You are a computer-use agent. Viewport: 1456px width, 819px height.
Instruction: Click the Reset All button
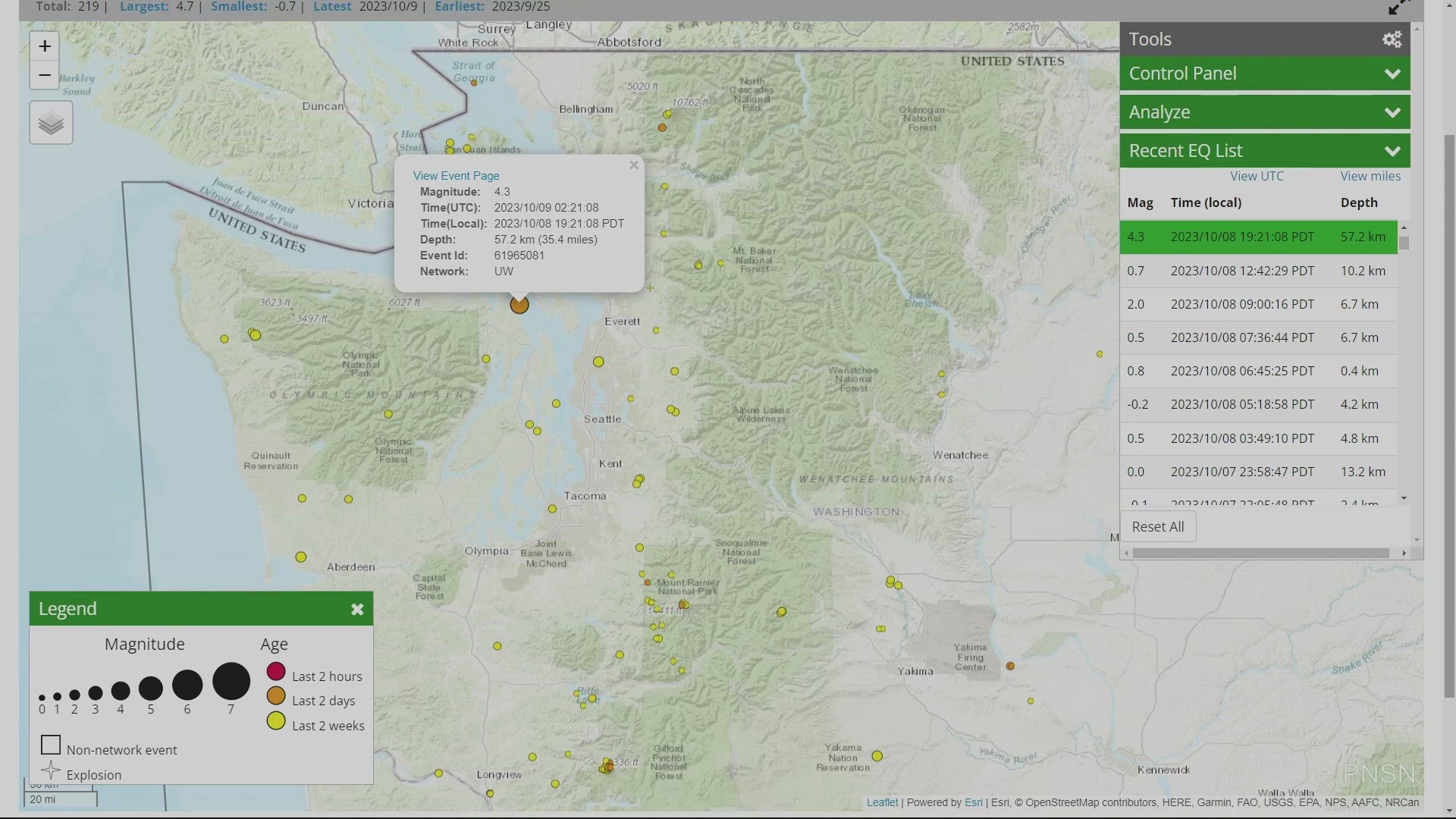tap(1158, 527)
